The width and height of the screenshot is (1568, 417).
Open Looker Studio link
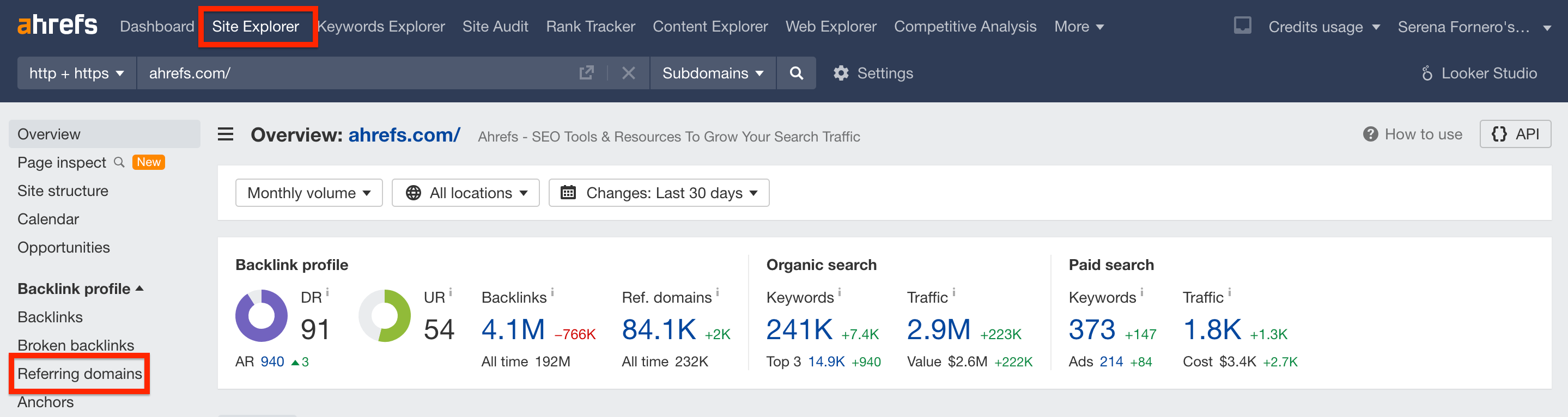tap(1489, 73)
